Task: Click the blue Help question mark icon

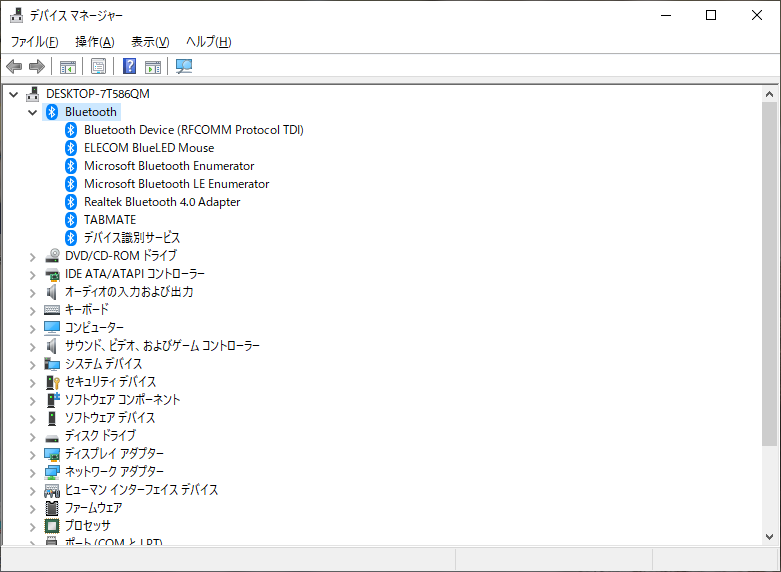Action: click(x=130, y=66)
